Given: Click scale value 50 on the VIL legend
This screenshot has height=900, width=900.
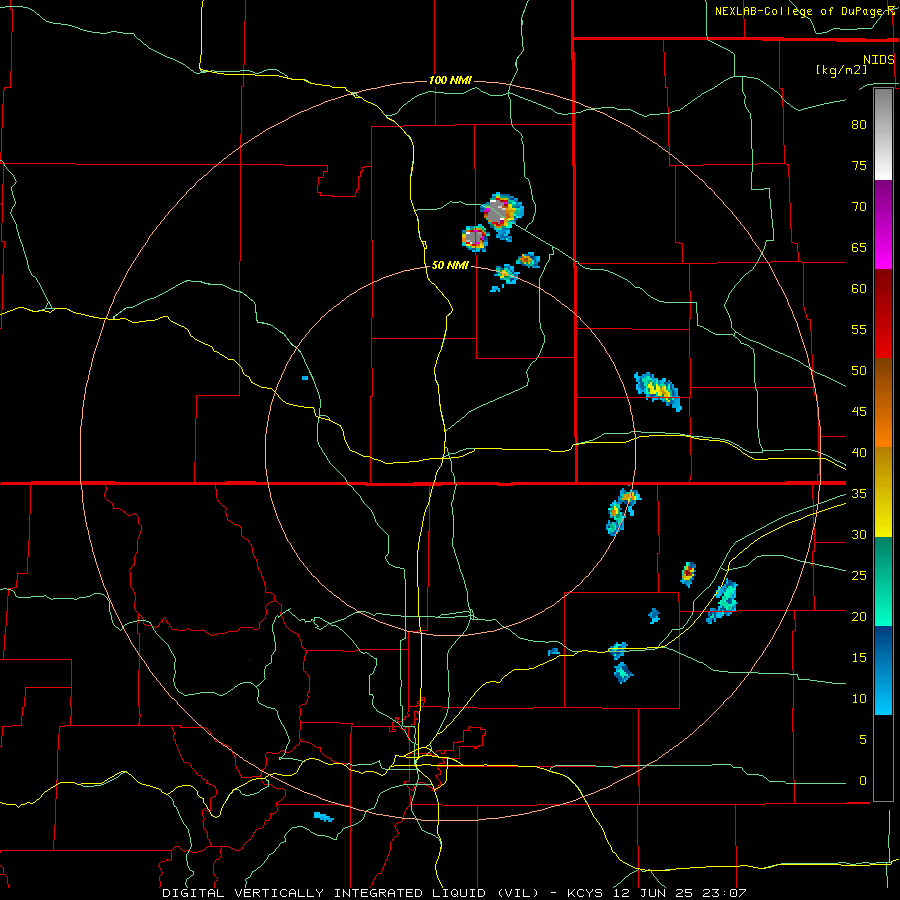Looking at the screenshot, I should (x=859, y=371).
